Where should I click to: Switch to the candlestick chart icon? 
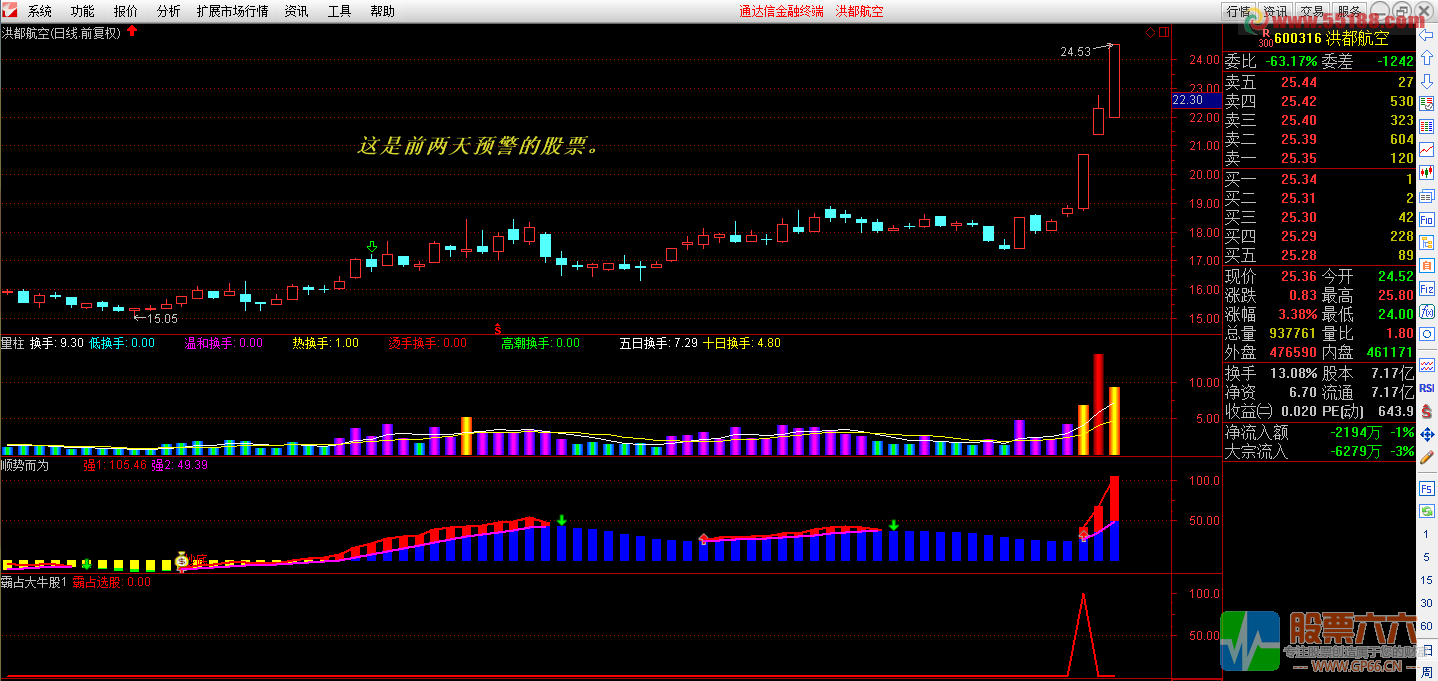point(1428,172)
